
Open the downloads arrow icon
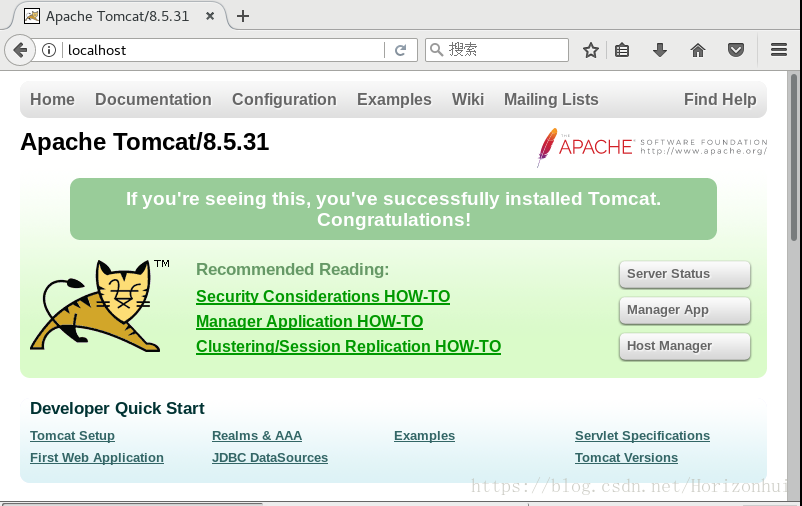(660, 50)
